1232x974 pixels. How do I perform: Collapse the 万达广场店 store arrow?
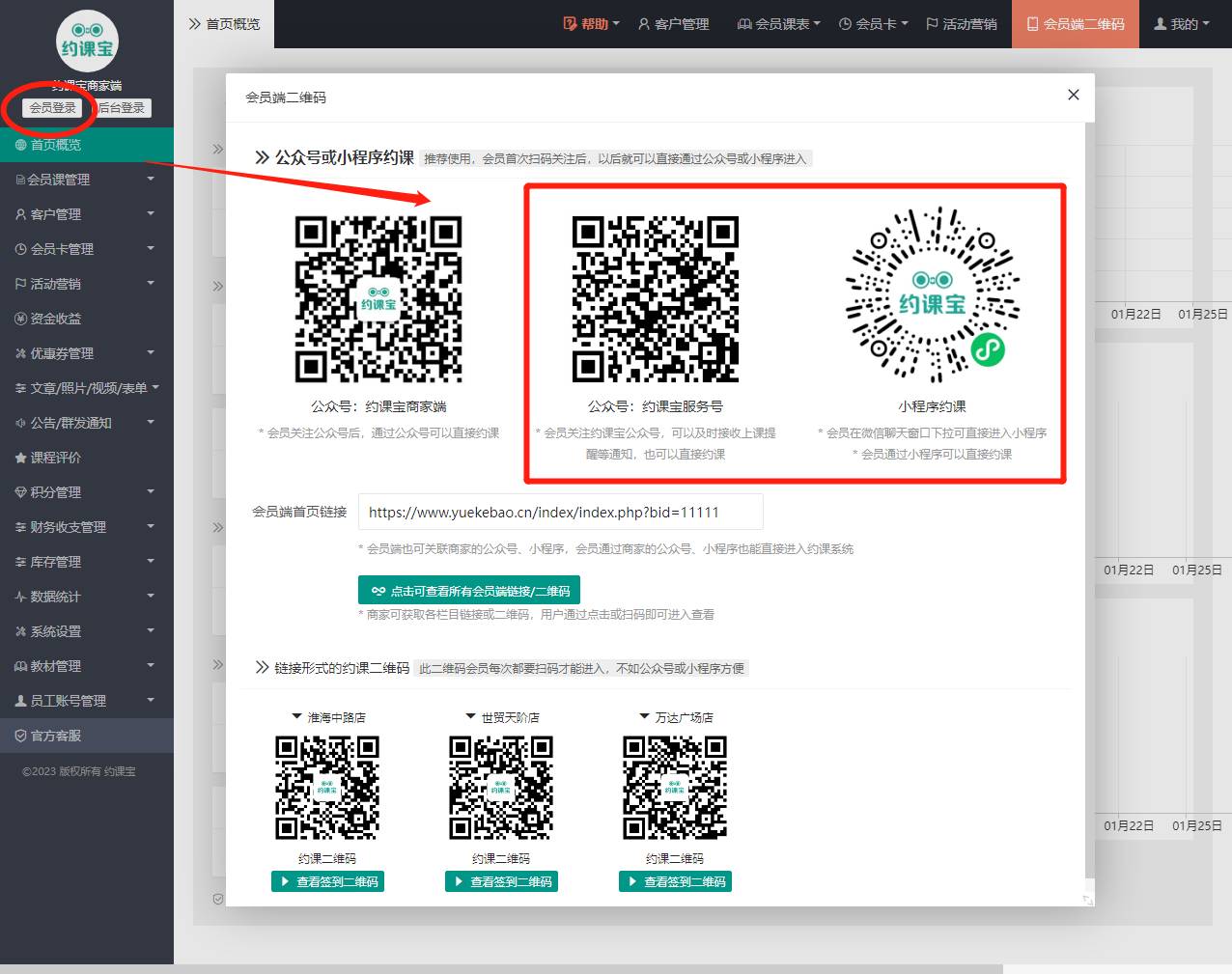pos(644,717)
